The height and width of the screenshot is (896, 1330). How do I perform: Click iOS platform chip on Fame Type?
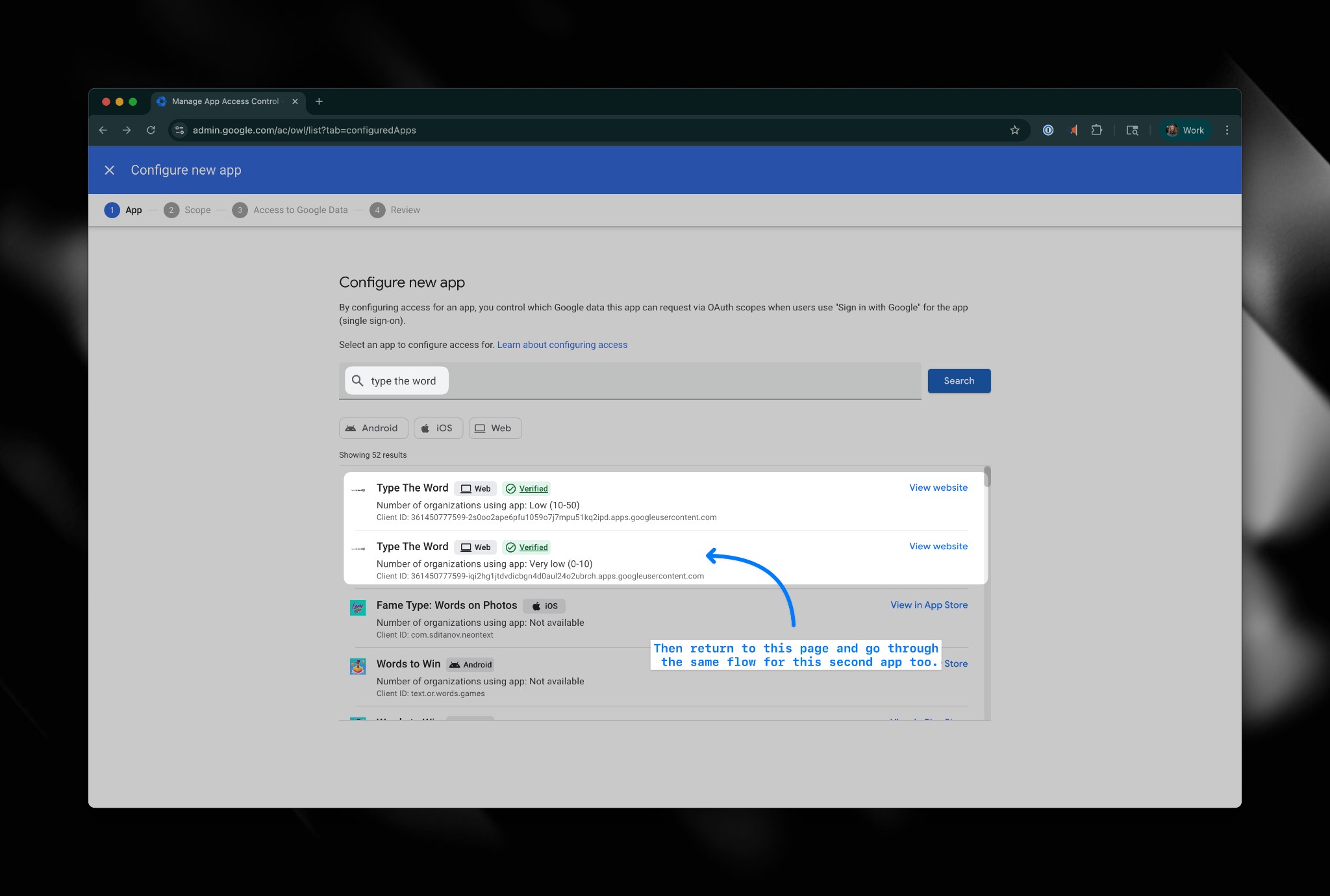click(544, 606)
